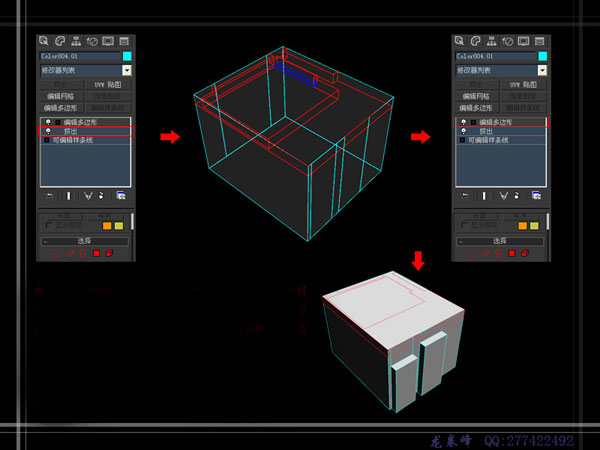Select 编辑多边形 entry in right modifier stack

(498, 122)
